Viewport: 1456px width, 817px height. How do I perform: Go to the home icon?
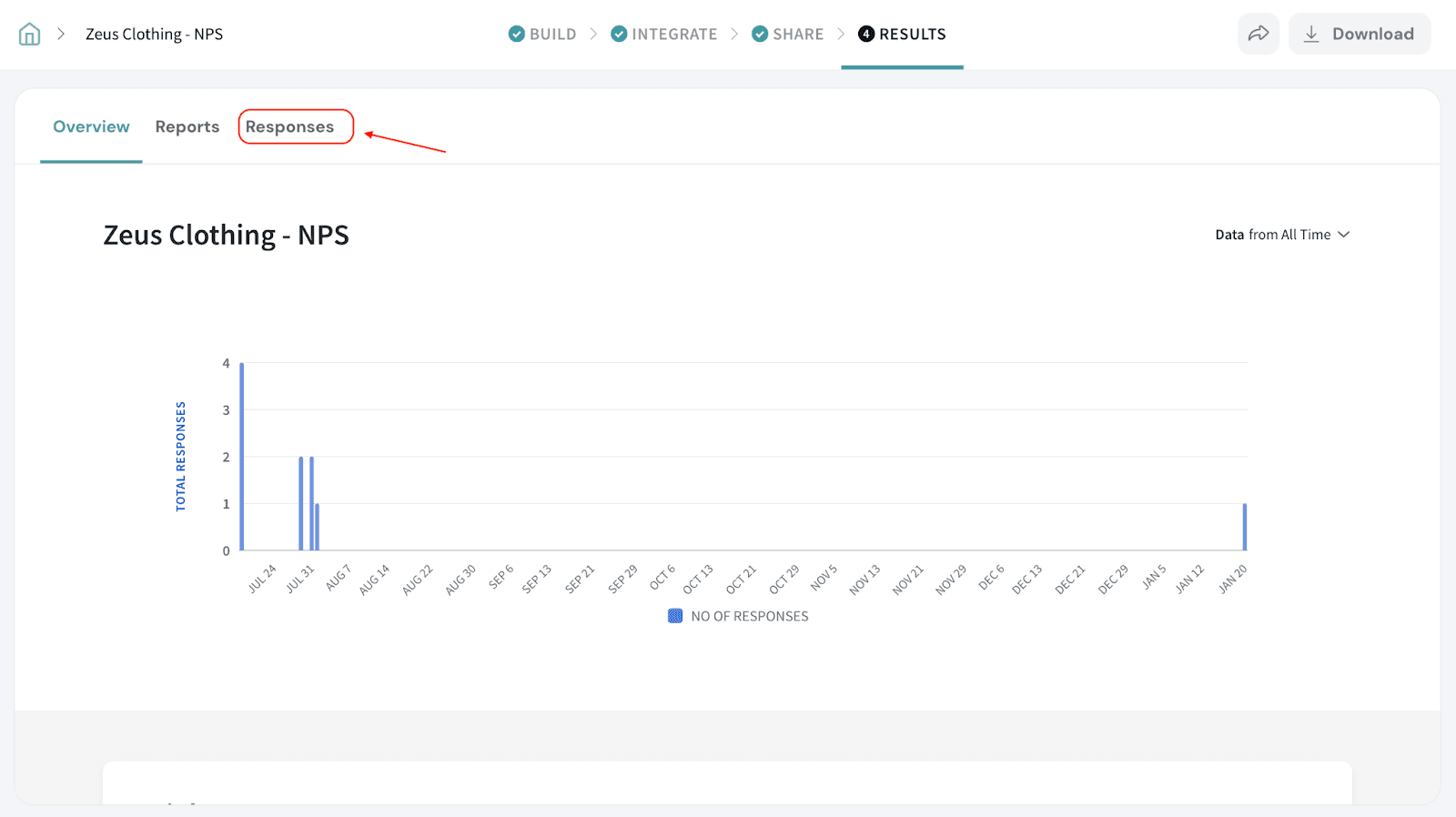pos(29,35)
